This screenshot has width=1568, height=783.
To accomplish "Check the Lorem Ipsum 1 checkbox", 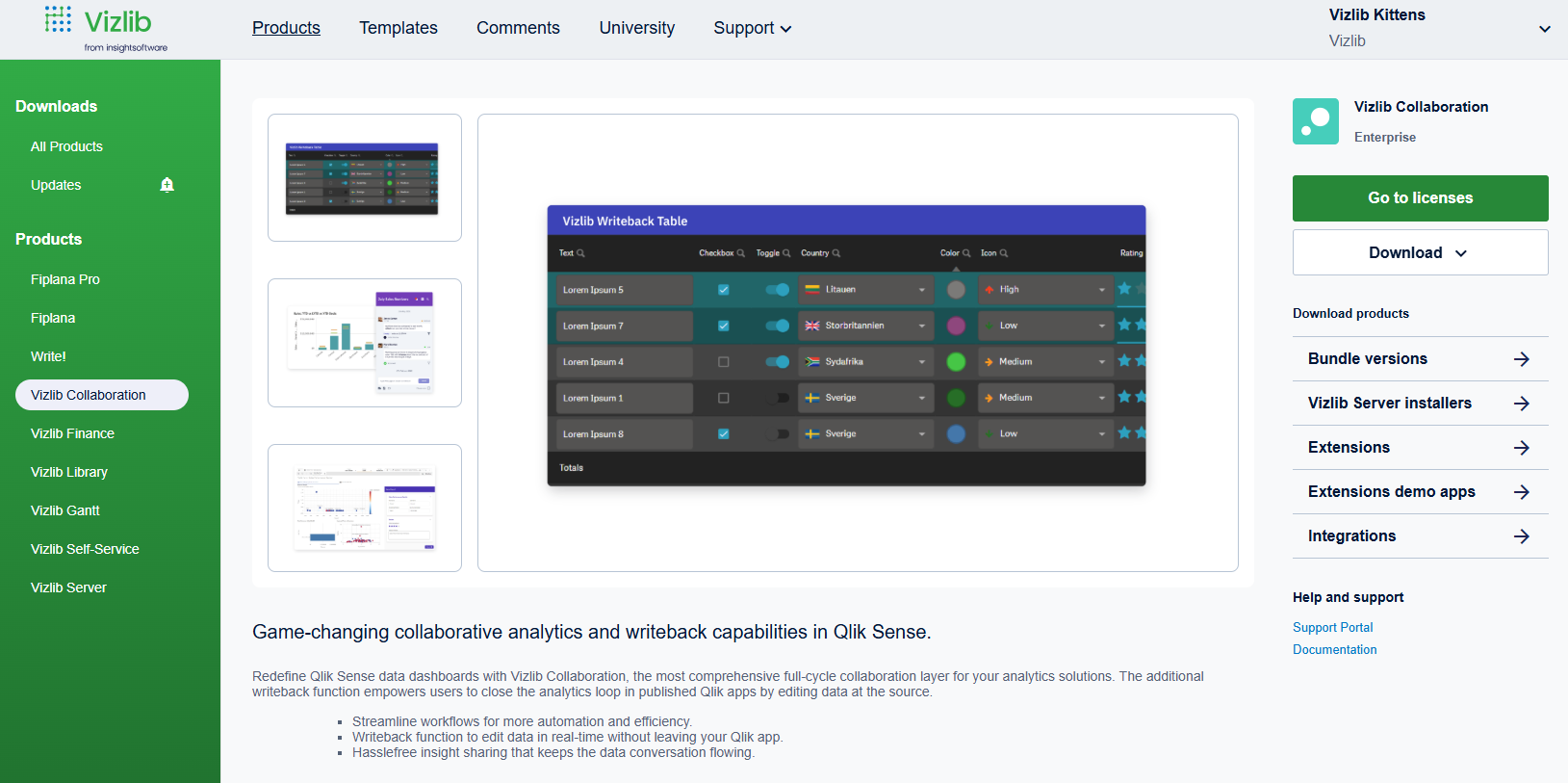I will [724, 398].
